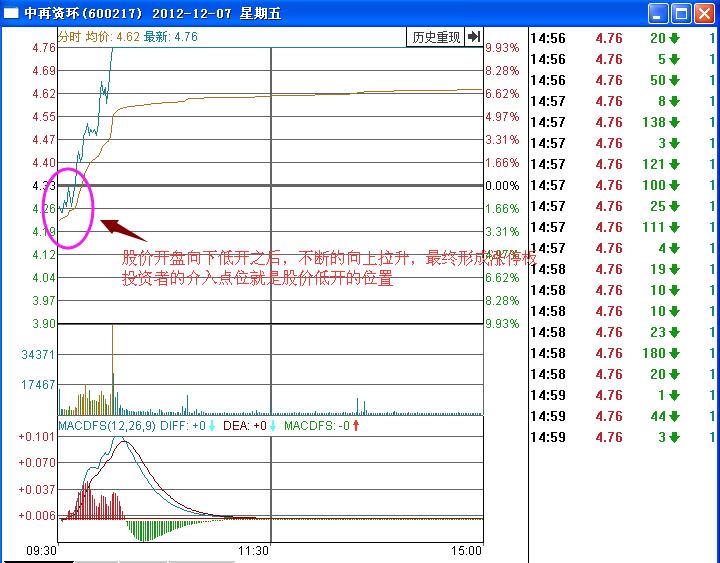The height and width of the screenshot is (563, 720).
Task: Click the 分时 label above the chart
Action: pyautogui.click(x=69, y=37)
